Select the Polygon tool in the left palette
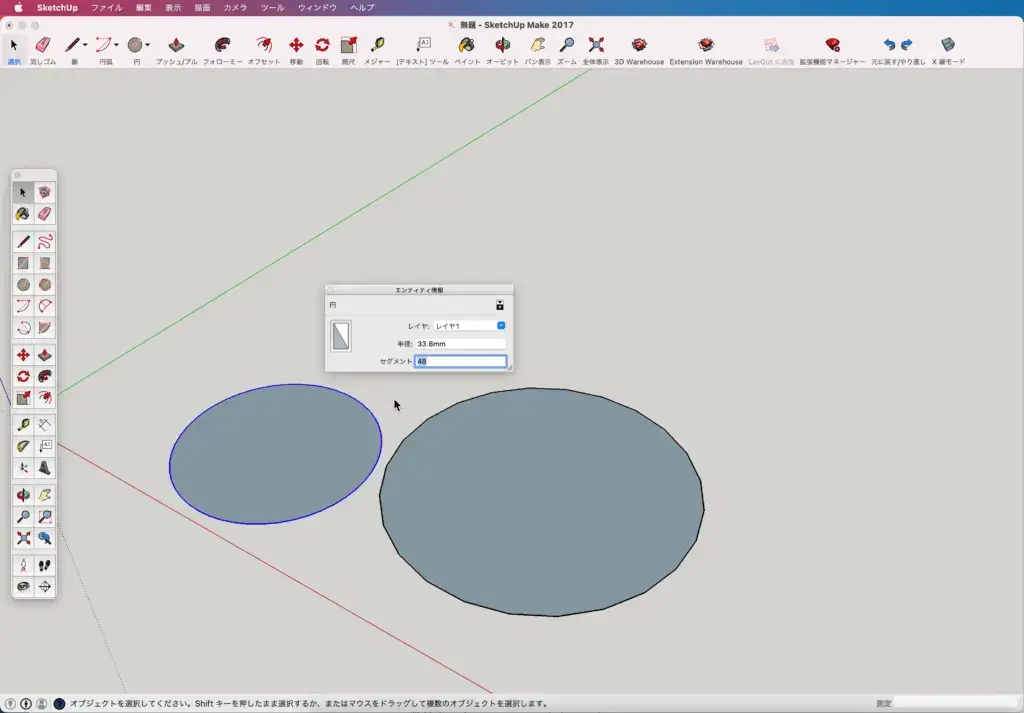 [x=44, y=285]
